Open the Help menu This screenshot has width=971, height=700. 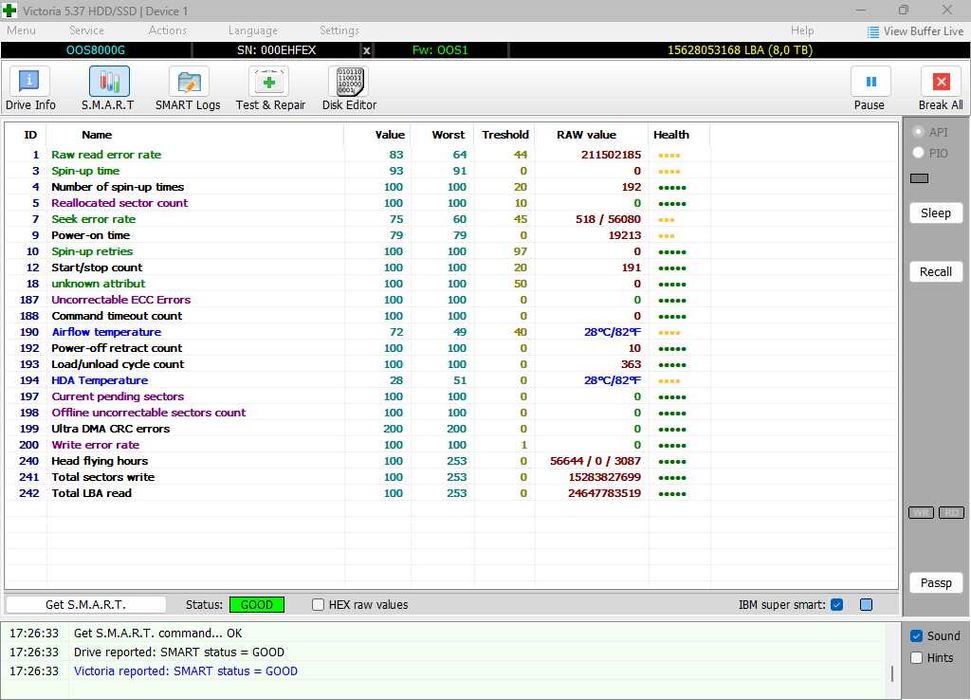click(x=802, y=30)
